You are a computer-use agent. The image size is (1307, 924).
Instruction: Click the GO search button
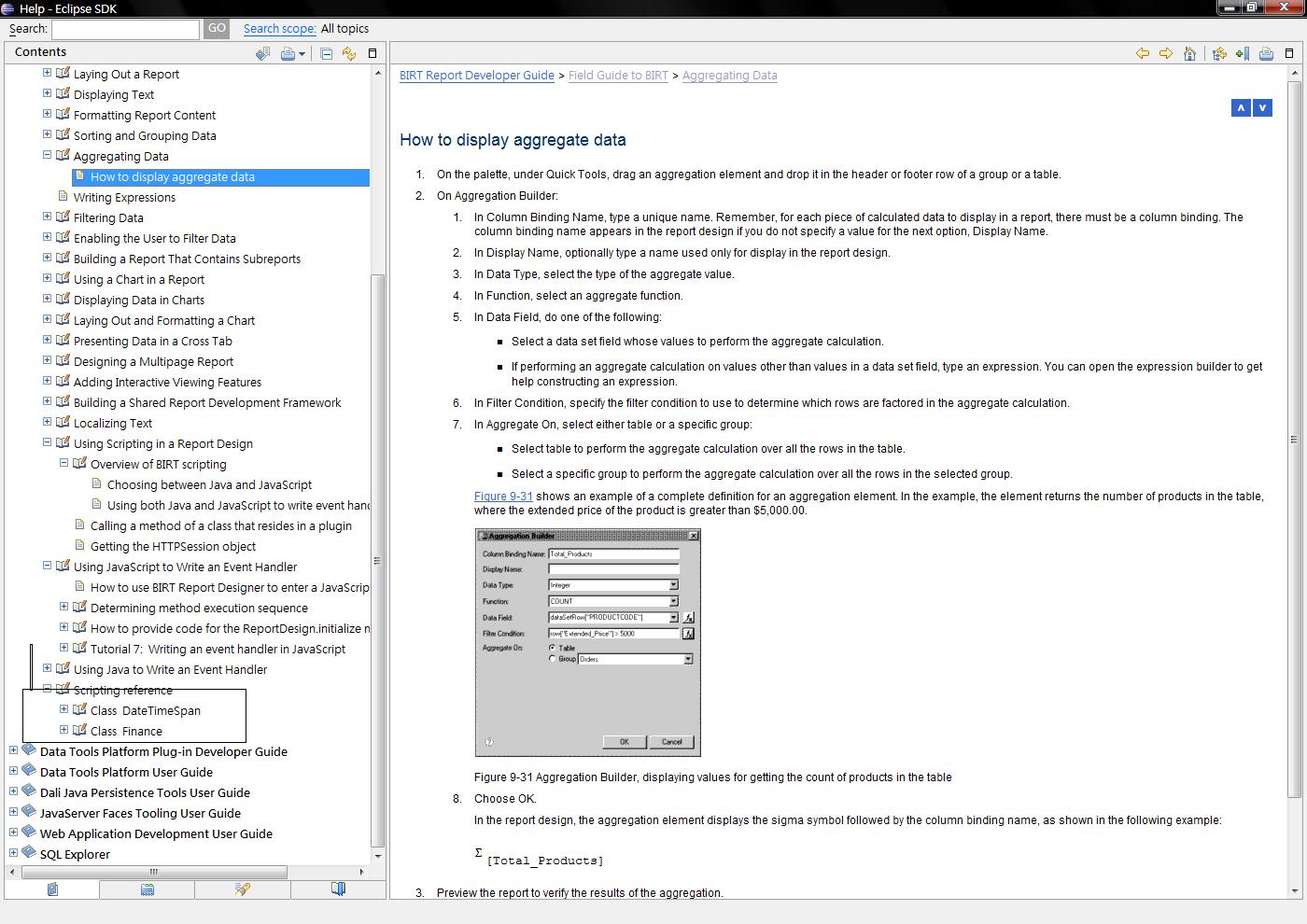click(x=217, y=29)
